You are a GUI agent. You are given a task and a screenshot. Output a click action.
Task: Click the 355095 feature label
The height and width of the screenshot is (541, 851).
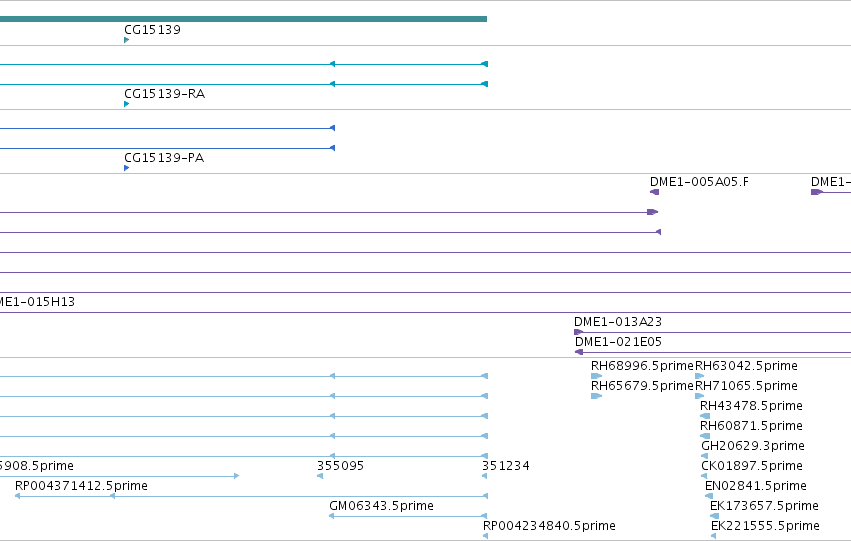pyautogui.click(x=340, y=466)
